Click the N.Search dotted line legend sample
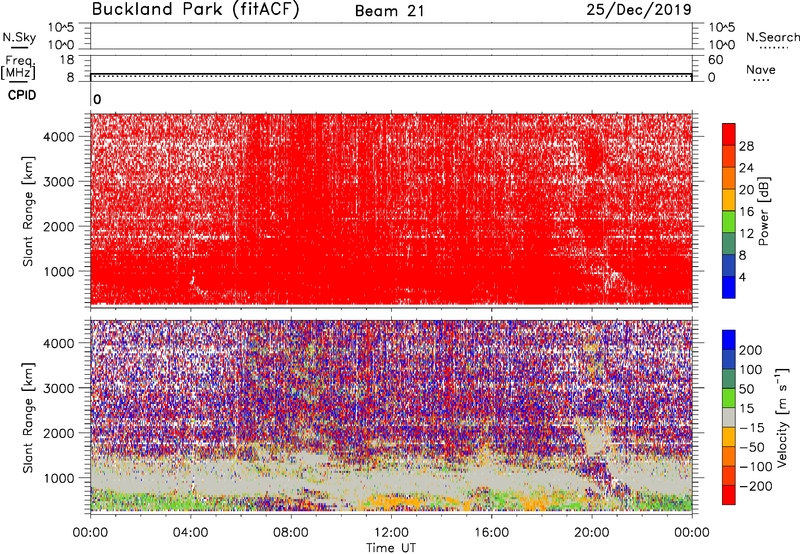Screen dimensions: 800x554 pyautogui.click(x=774, y=48)
